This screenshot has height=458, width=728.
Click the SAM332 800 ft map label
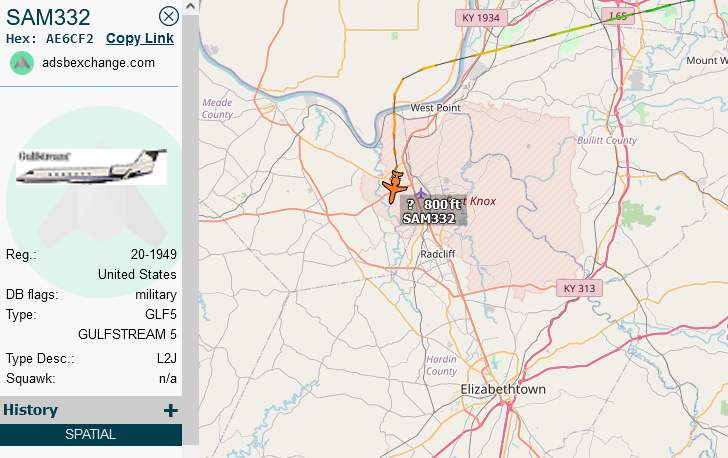[433, 211]
